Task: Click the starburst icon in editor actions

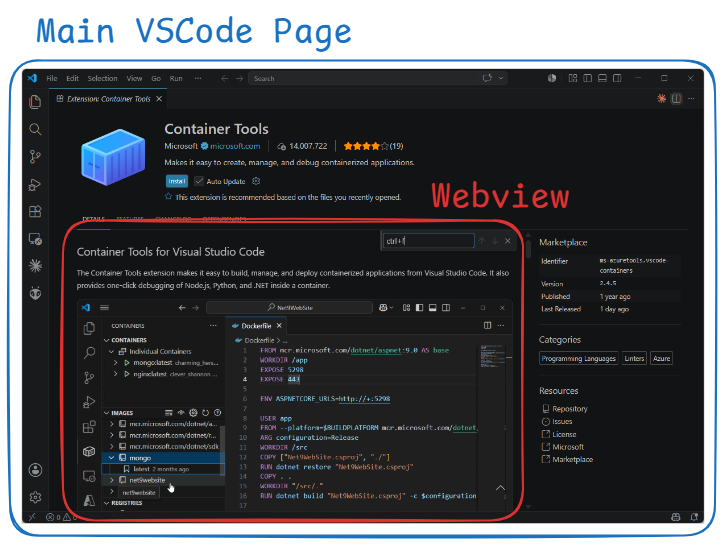Action: click(662, 98)
